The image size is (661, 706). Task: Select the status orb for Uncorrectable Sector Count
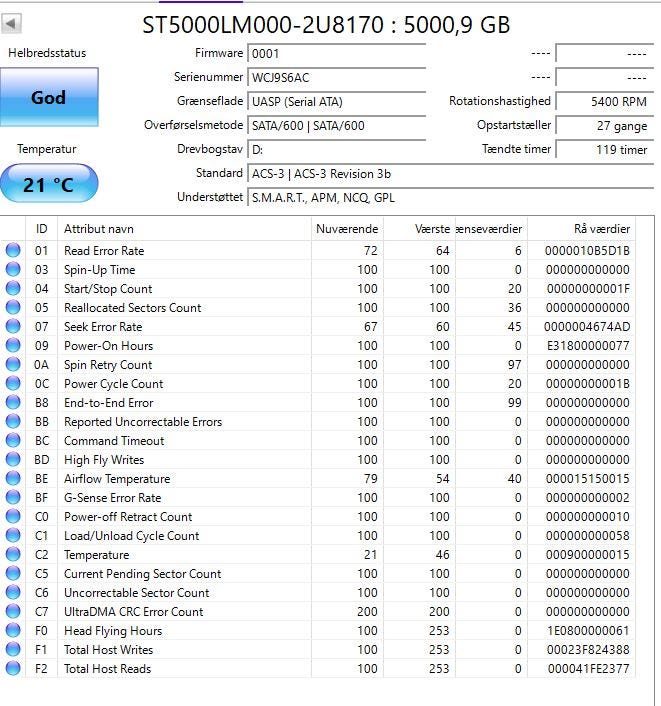coord(13,593)
